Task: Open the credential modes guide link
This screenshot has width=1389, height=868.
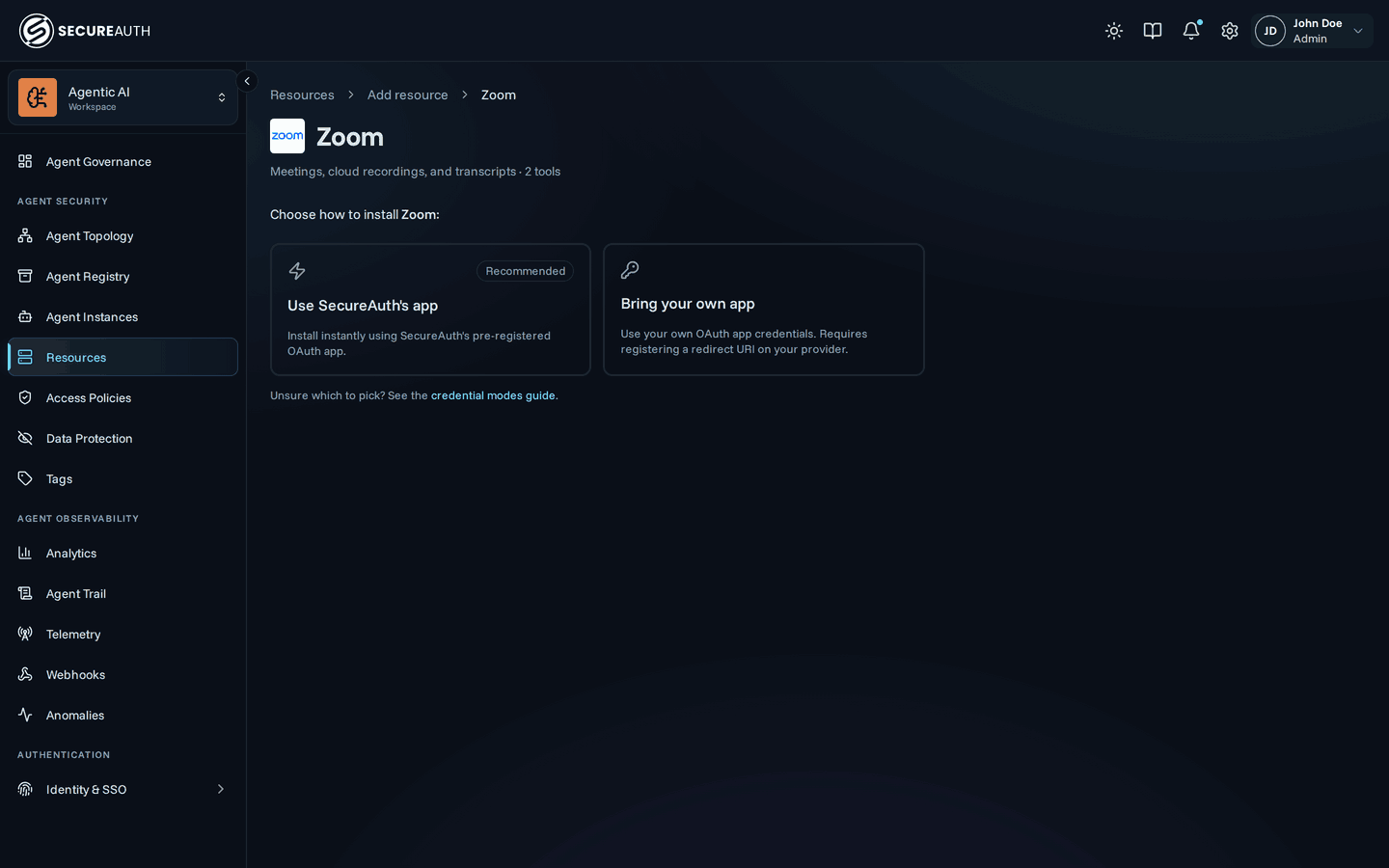Action: tap(493, 395)
